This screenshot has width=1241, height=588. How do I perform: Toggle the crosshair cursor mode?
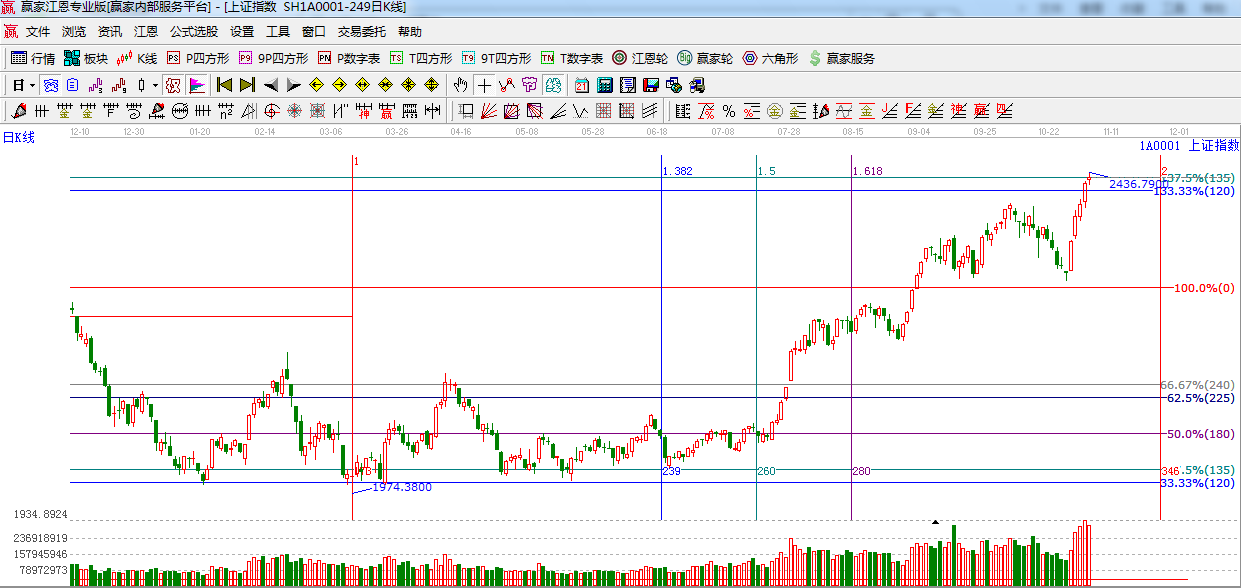(x=484, y=85)
